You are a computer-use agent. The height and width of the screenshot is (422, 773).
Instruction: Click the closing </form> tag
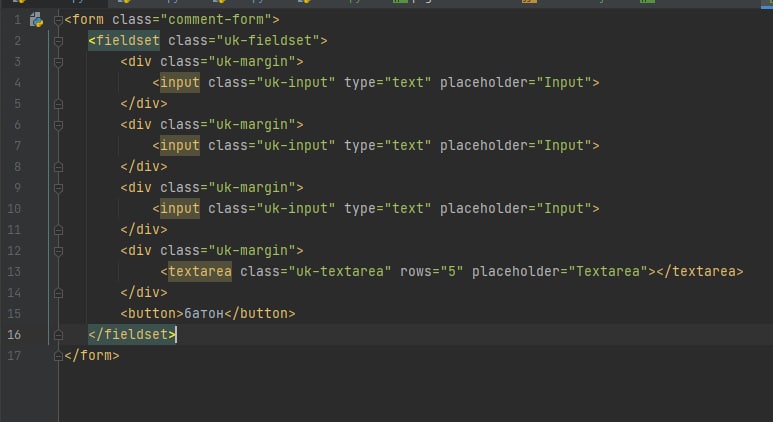[x=92, y=355]
